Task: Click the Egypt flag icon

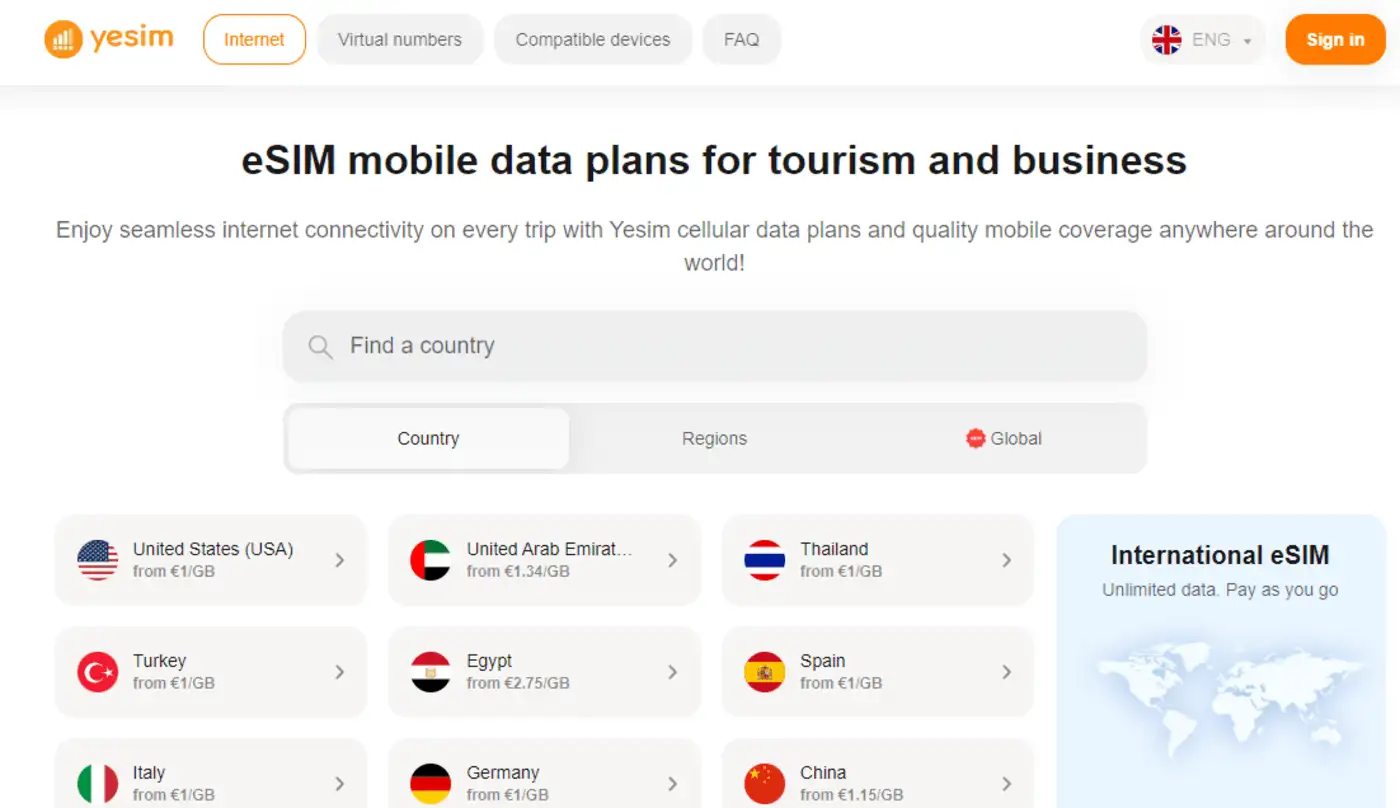Action: 431,672
